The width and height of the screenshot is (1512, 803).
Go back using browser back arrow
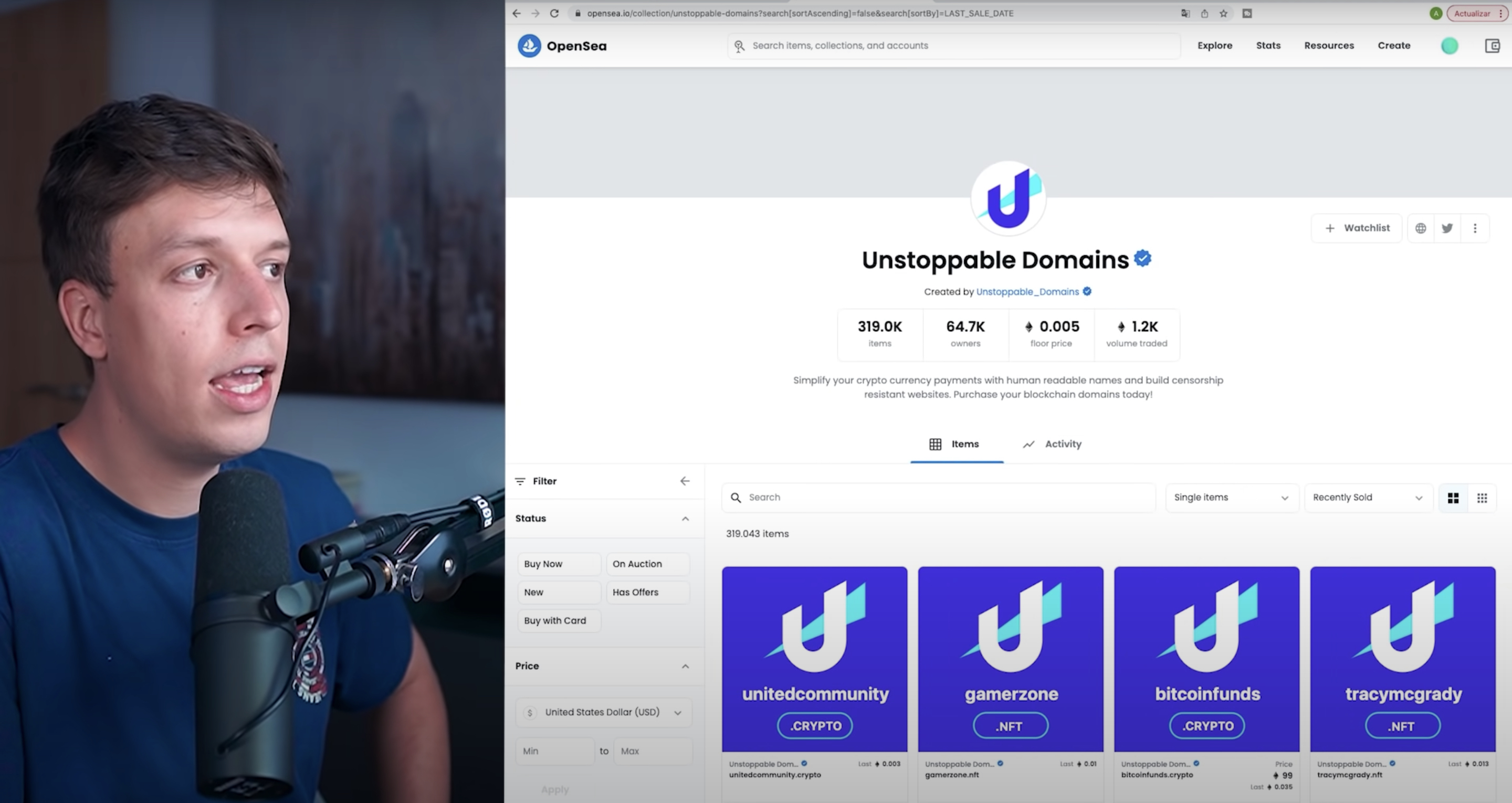[x=517, y=14]
